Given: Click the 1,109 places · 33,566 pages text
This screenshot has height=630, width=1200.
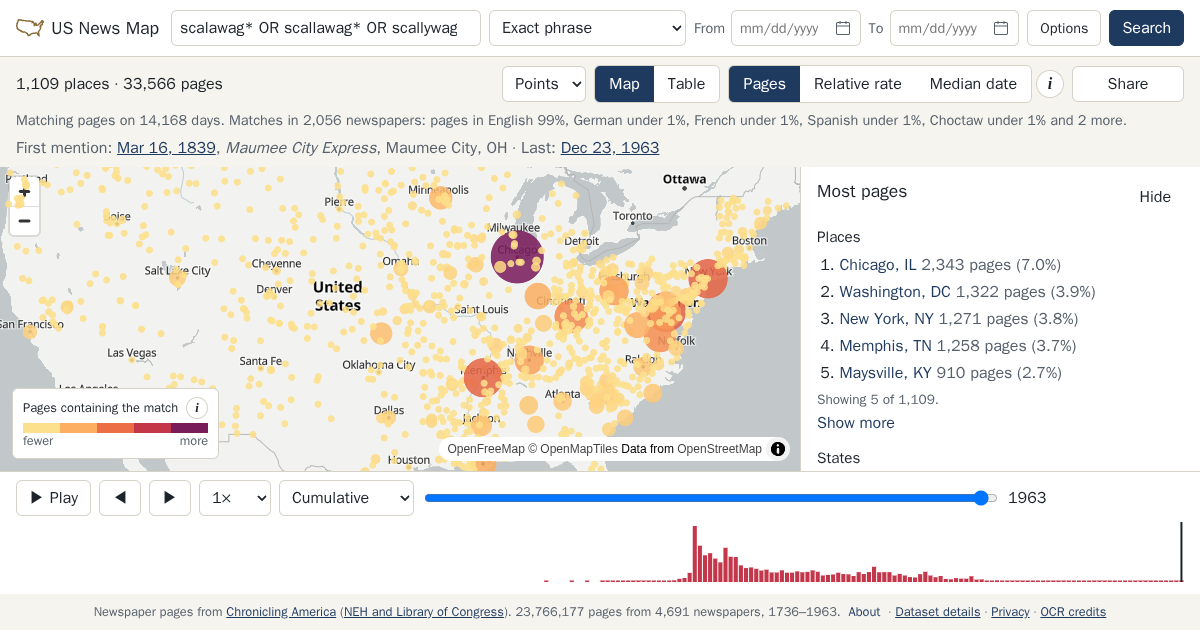Looking at the screenshot, I should (119, 84).
